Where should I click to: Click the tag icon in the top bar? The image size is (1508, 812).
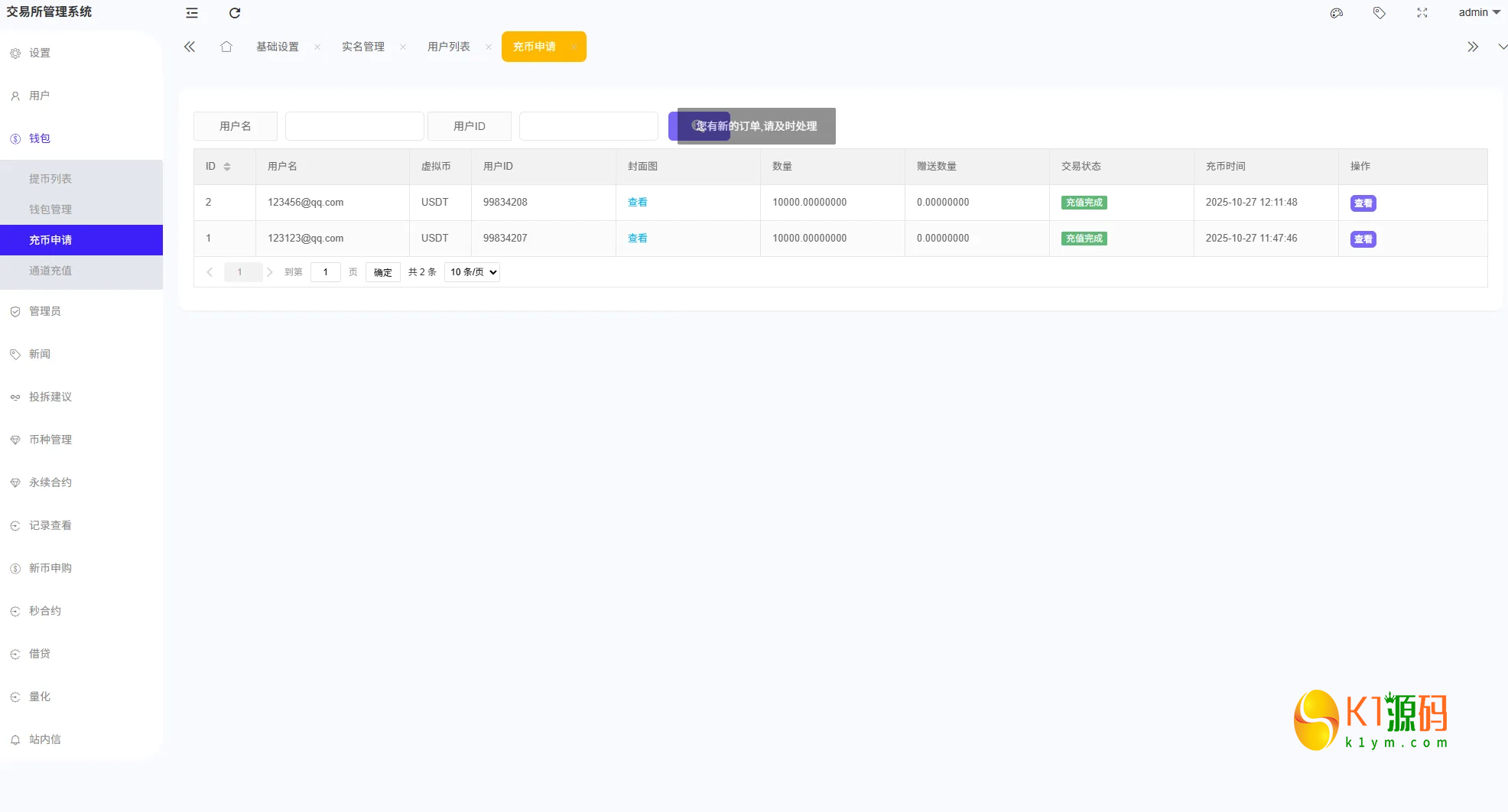[1380, 13]
